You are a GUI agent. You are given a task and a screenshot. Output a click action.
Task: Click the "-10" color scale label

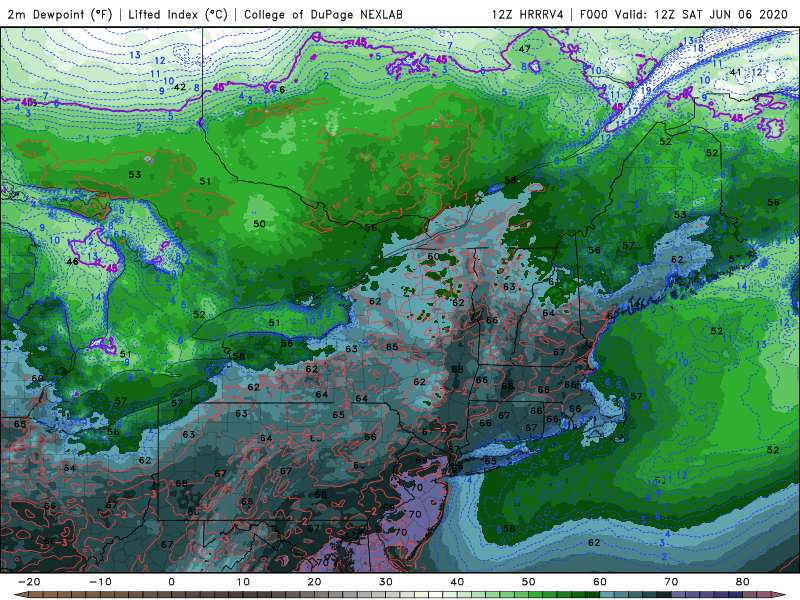(100, 582)
